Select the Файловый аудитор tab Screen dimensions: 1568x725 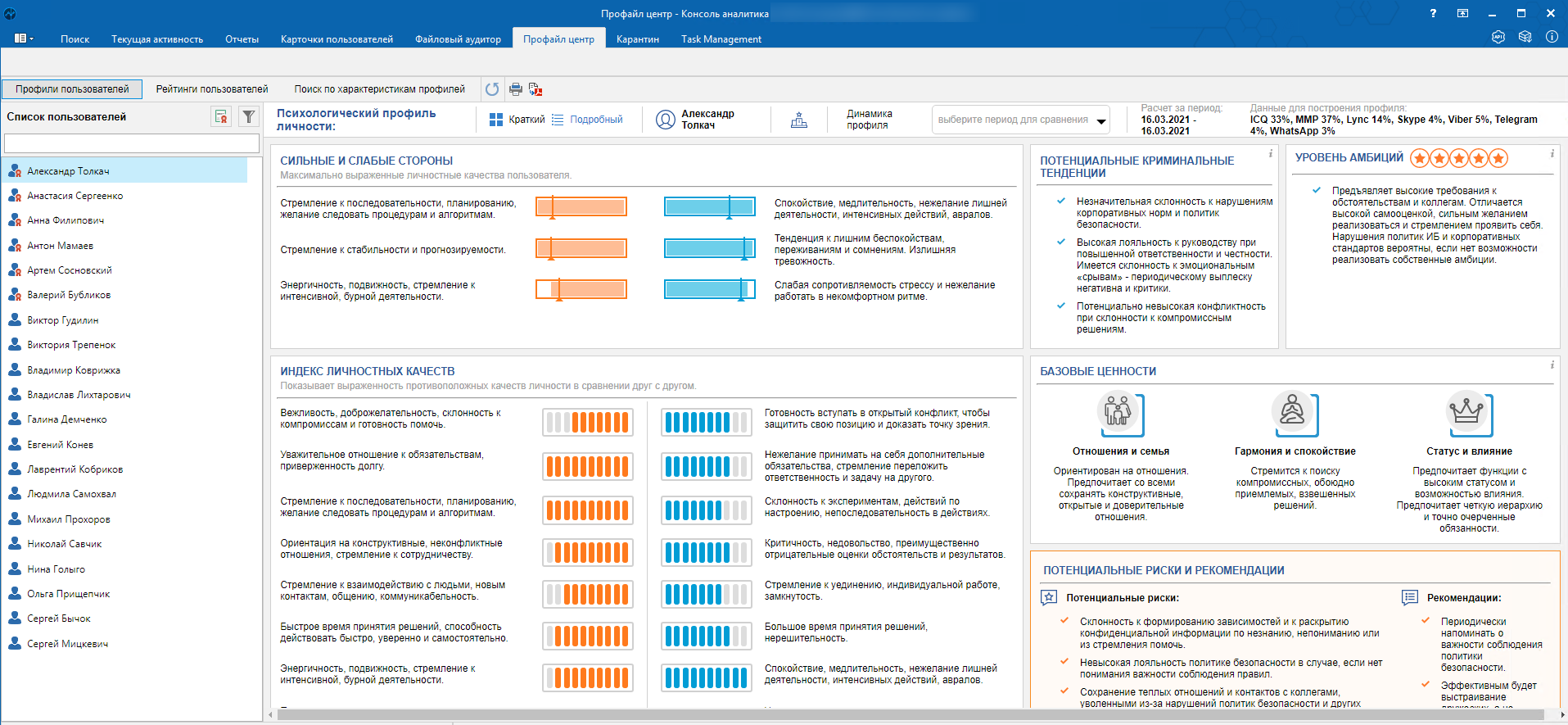458,39
